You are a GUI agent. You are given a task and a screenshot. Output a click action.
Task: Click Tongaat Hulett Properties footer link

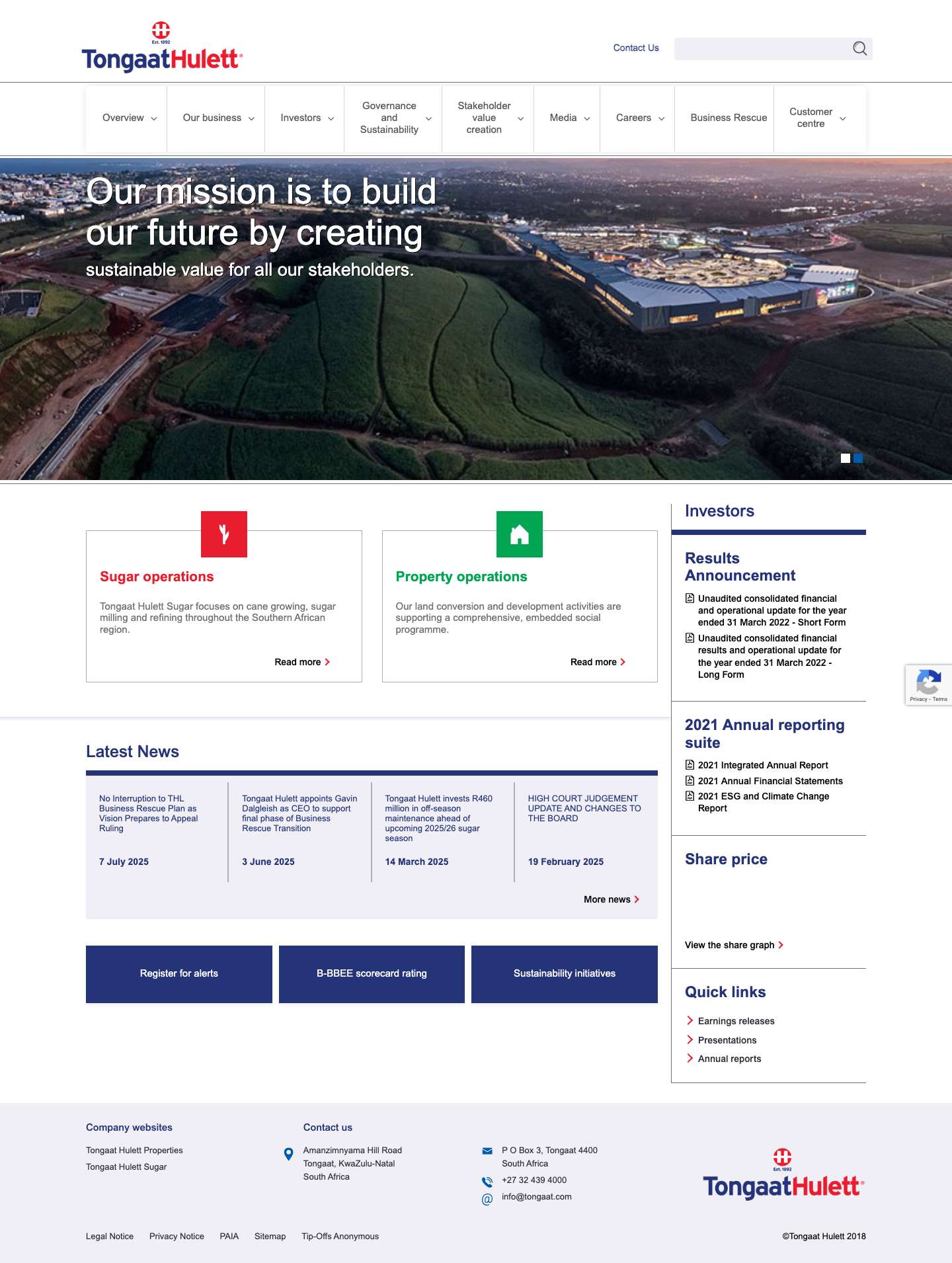(134, 1151)
